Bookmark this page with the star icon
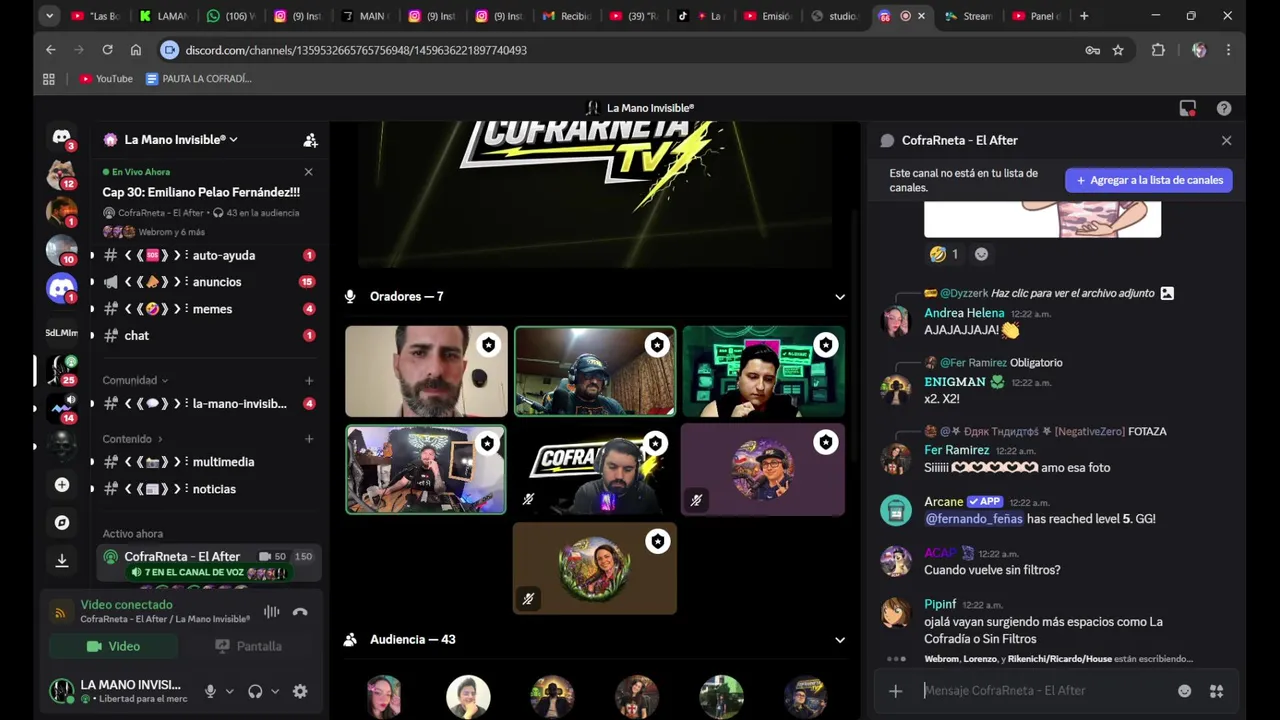 1118,50
